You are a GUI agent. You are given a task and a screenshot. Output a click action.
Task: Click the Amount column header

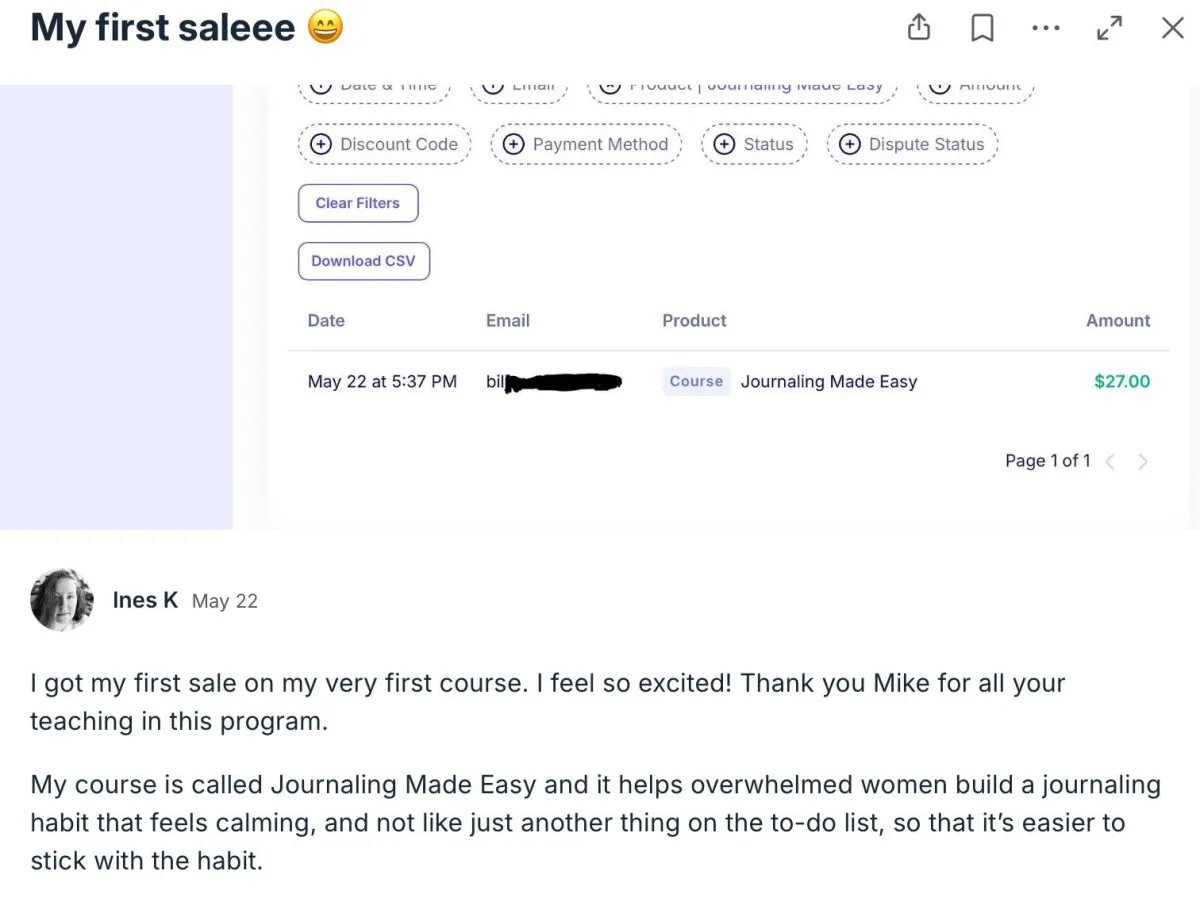tap(1118, 321)
